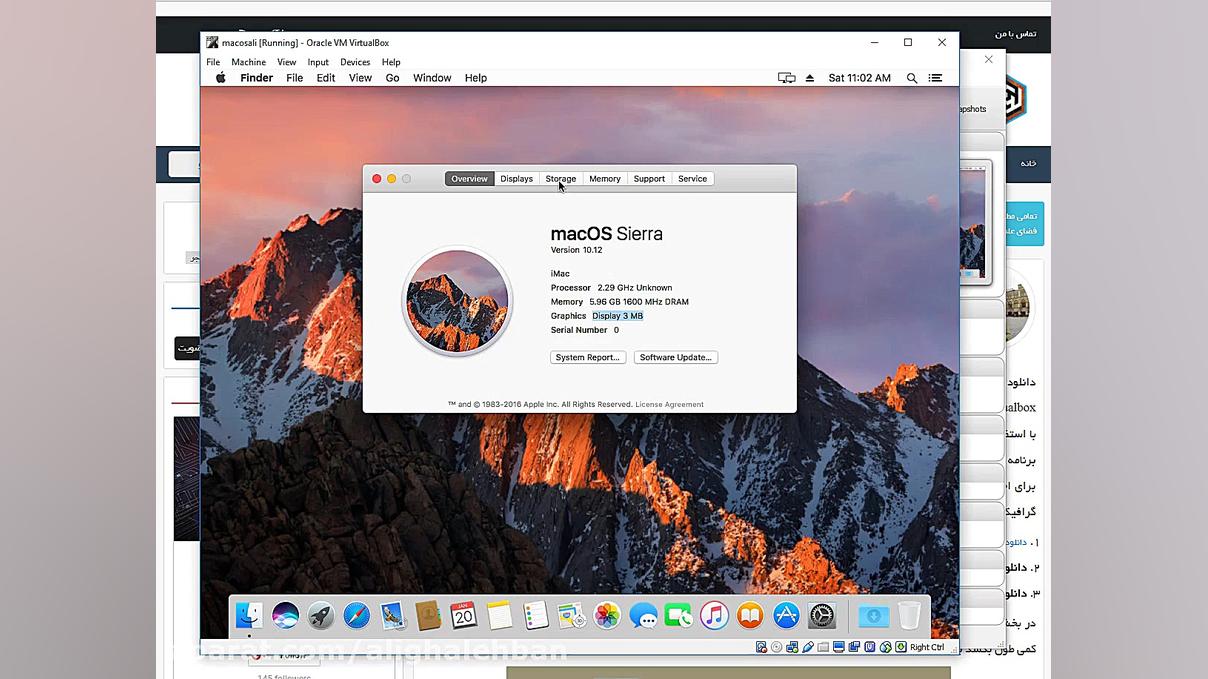Open the License Agreement link
The height and width of the screenshot is (679, 1208).
coord(669,405)
